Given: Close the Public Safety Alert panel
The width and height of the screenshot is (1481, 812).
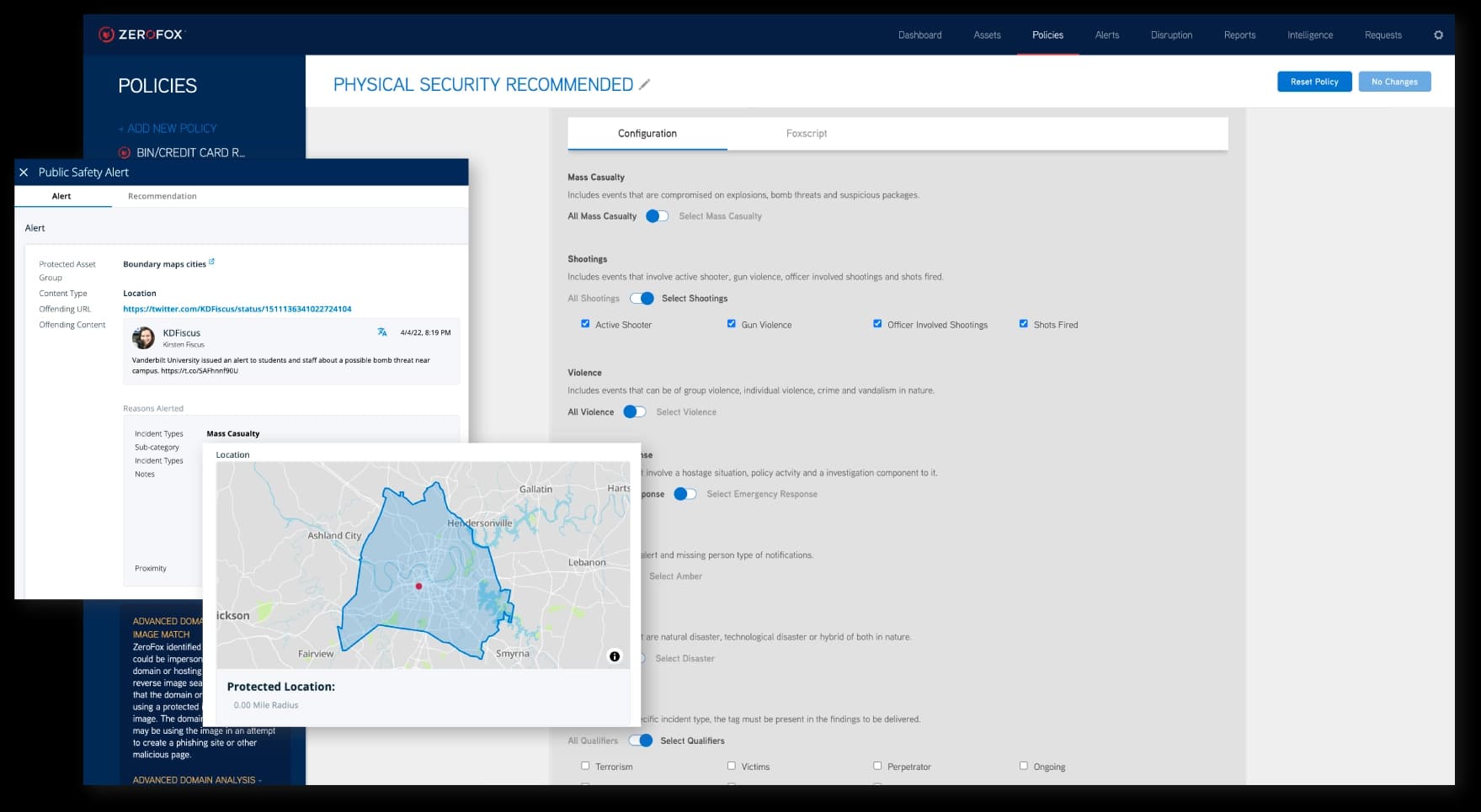Looking at the screenshot, I should [24, 172].
